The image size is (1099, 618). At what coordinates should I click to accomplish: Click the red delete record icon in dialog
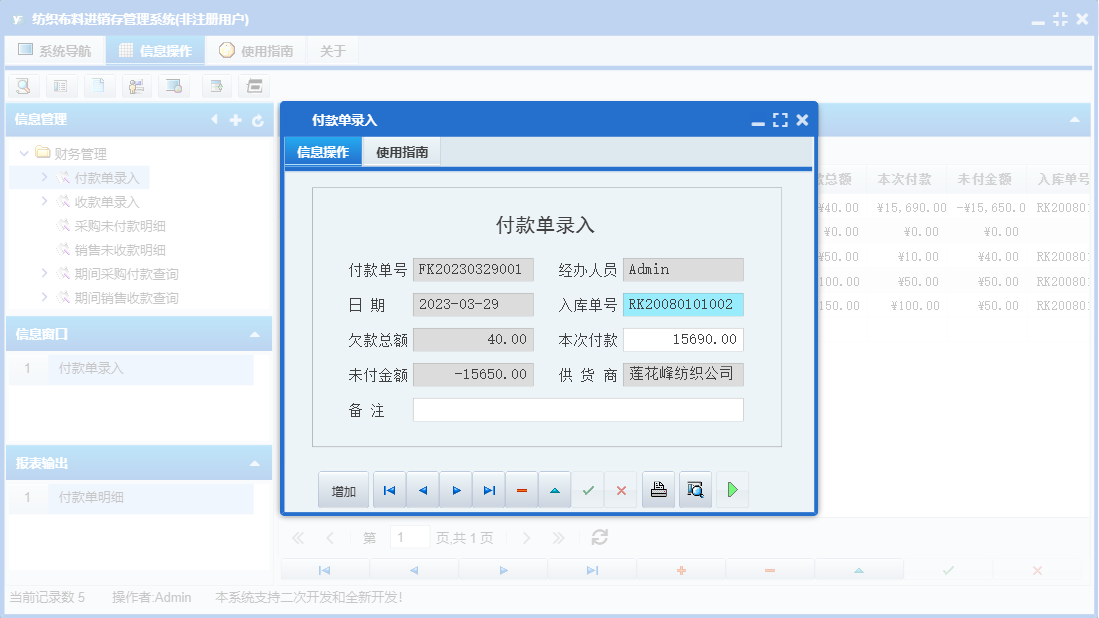pyautogui.click(x=522, y=489)
